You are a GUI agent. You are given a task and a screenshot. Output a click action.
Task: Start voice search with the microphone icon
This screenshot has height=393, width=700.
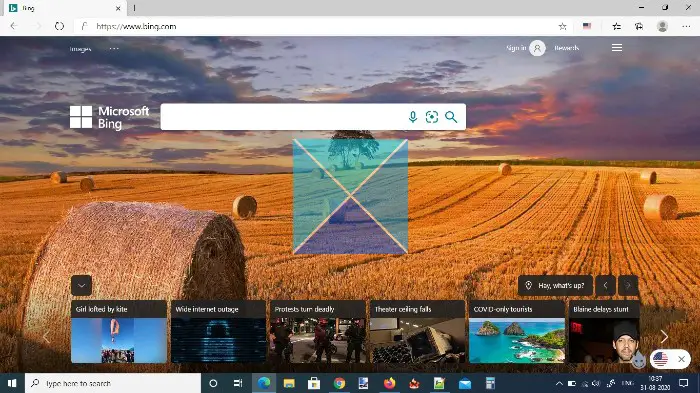[x=413, y=117]
